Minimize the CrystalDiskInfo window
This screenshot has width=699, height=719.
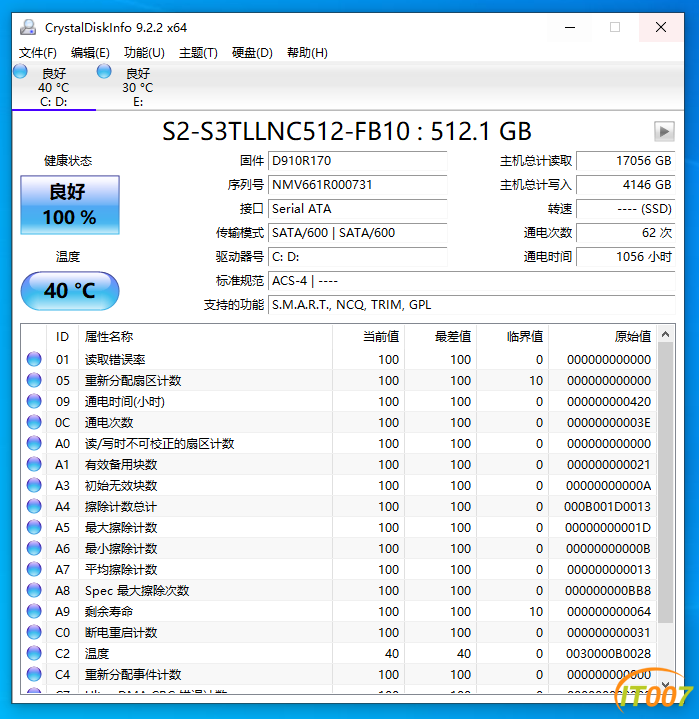coord(570,28)
